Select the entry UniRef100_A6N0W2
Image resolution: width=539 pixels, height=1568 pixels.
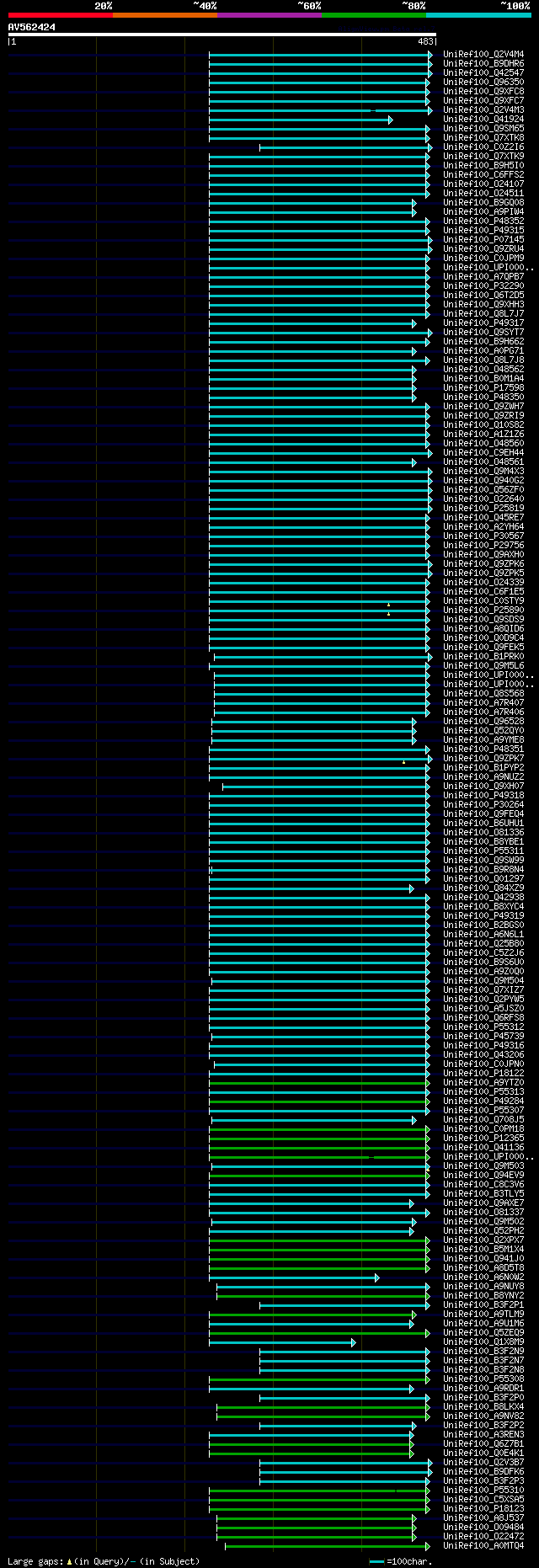[x=483, y=1277]
